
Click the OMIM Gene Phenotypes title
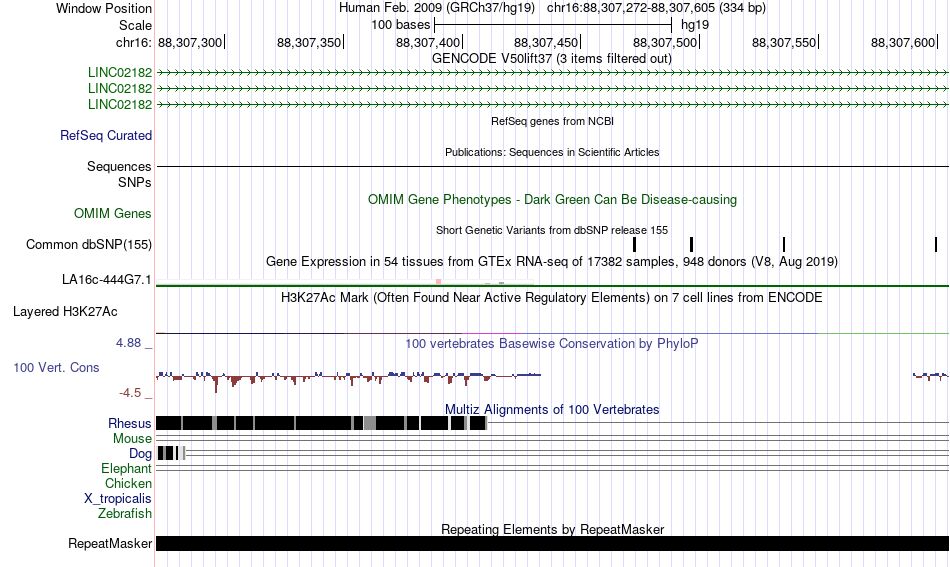click(x=553, y=199)
